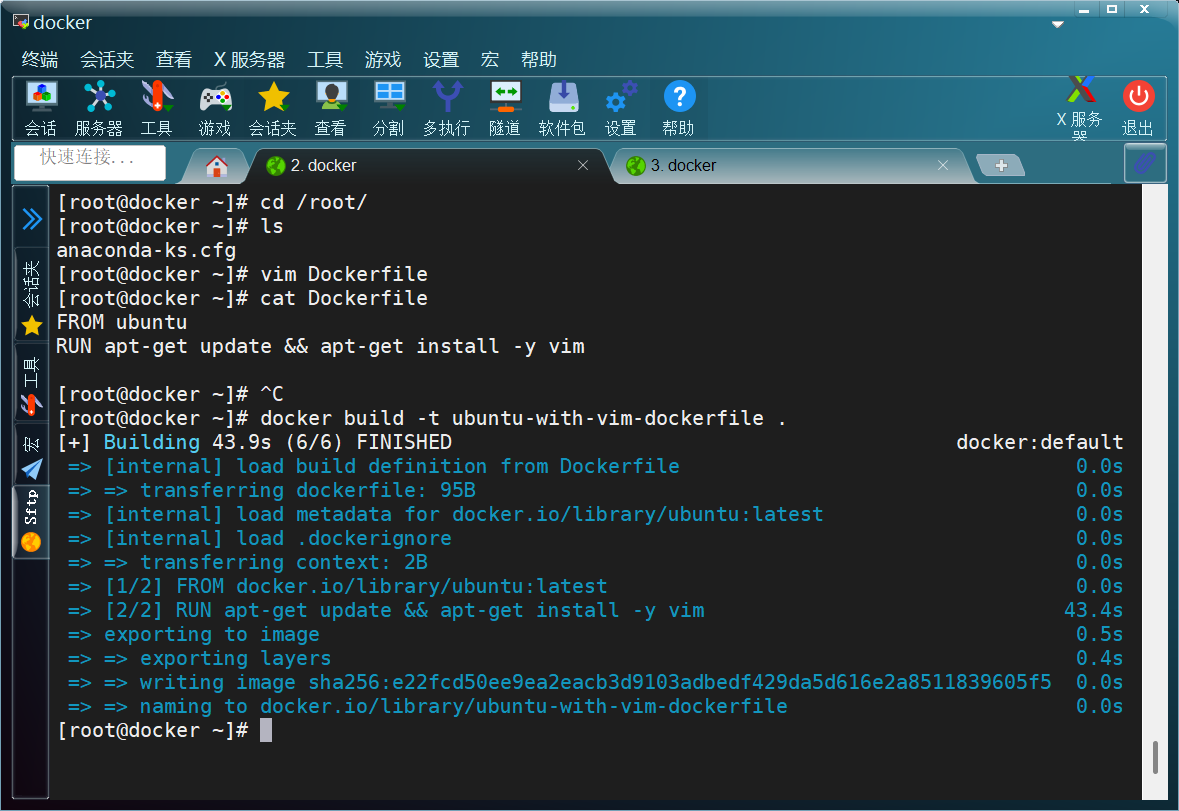Add a new tab with plus button
This screenshot has height=811, width=1179.
tap(1001, 165)
